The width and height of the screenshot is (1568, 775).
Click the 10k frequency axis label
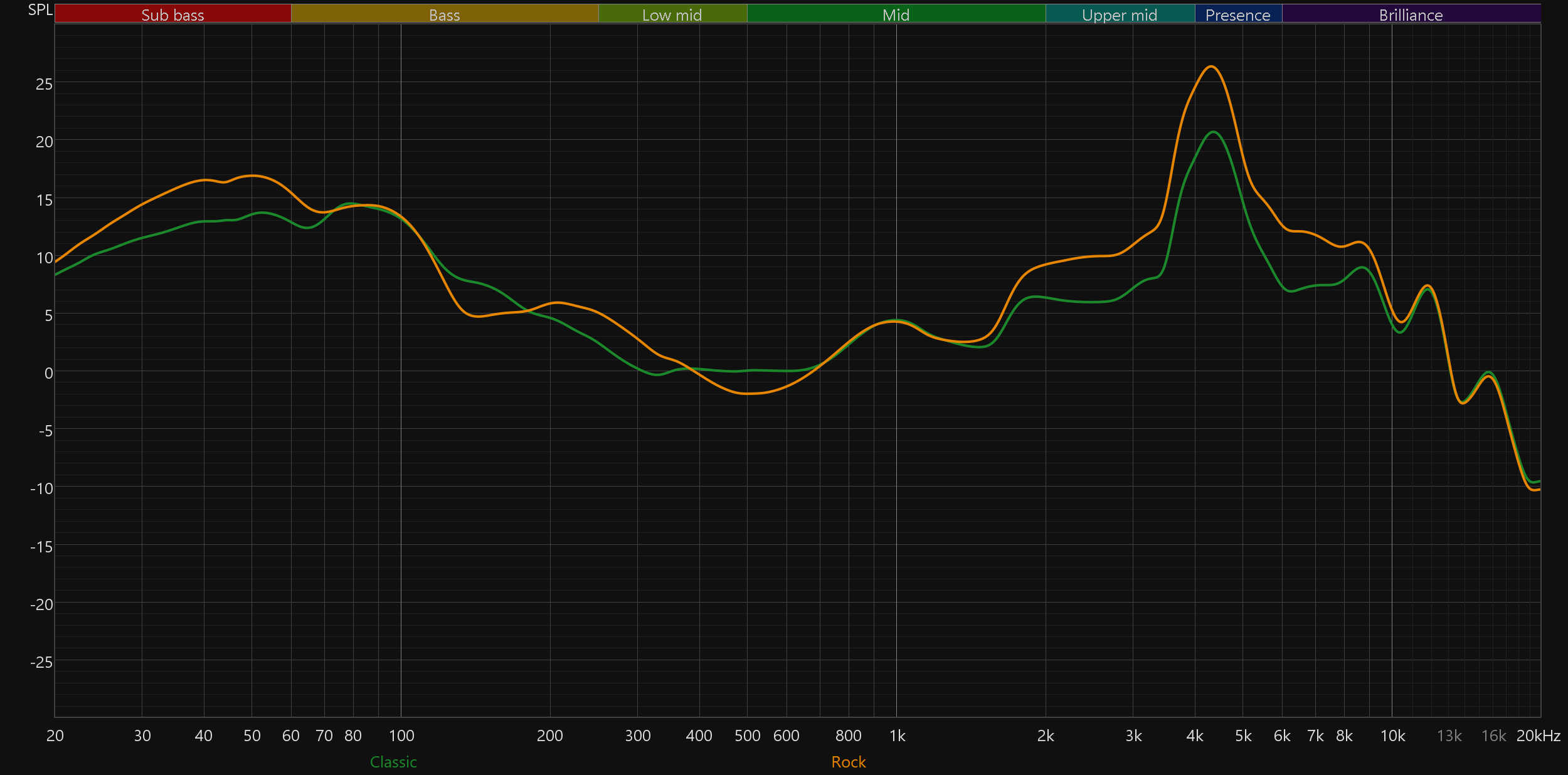(x=1392, y=735)
